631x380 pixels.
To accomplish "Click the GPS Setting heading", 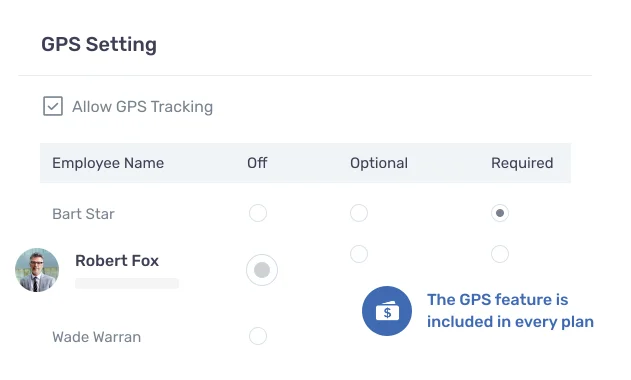I will coord(99,44).
